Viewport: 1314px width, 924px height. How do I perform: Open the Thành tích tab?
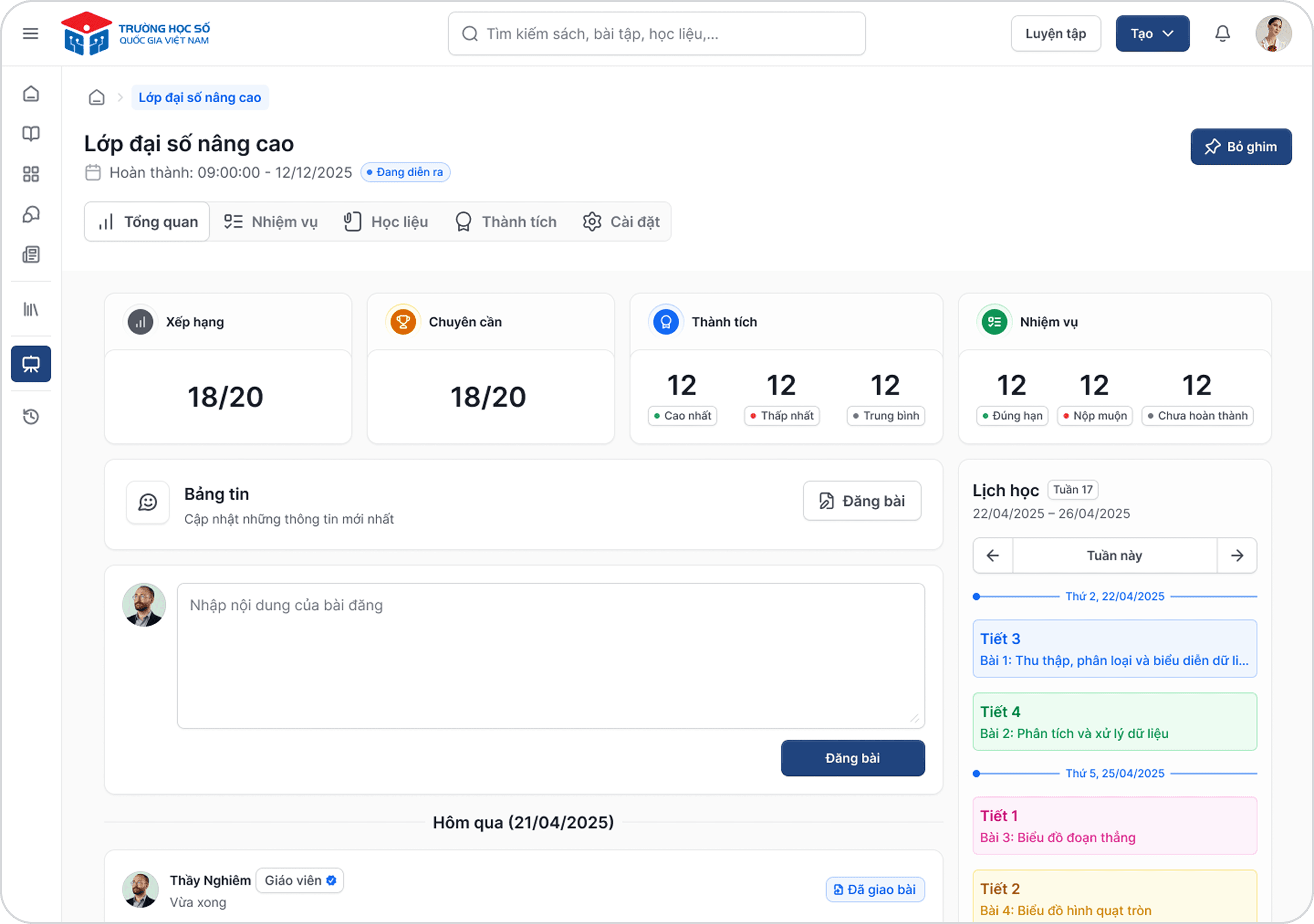506,222
